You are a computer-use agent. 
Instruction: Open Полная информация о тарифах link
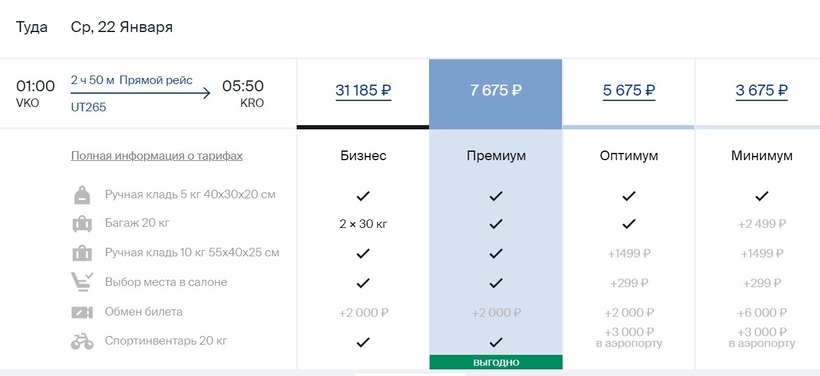point(157,156)
